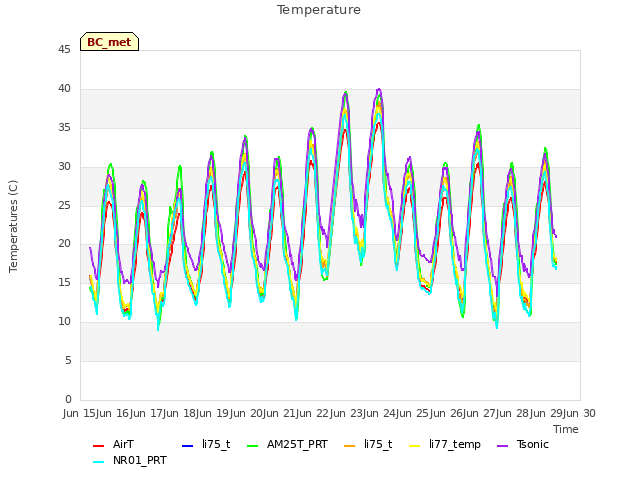Click the Time x-axis label
This screenshot has height=480, width=640.
pos(566,429)
